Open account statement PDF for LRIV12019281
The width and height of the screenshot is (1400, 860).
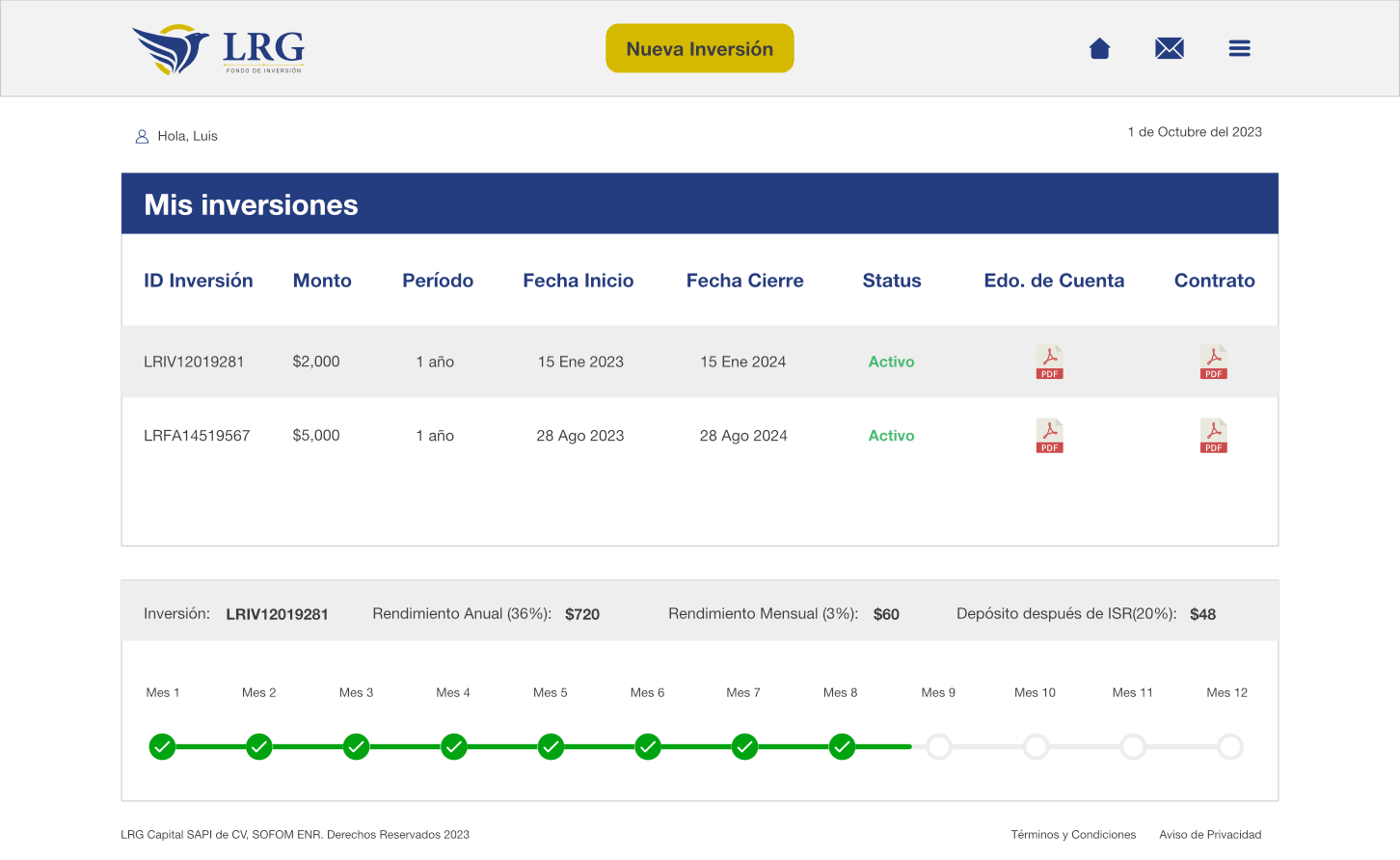coord(1049,362)
